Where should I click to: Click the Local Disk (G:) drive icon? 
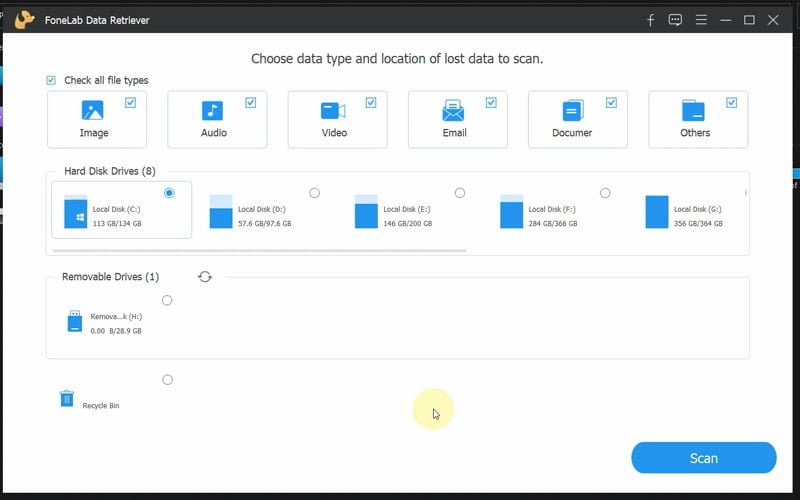click(657, 211)
